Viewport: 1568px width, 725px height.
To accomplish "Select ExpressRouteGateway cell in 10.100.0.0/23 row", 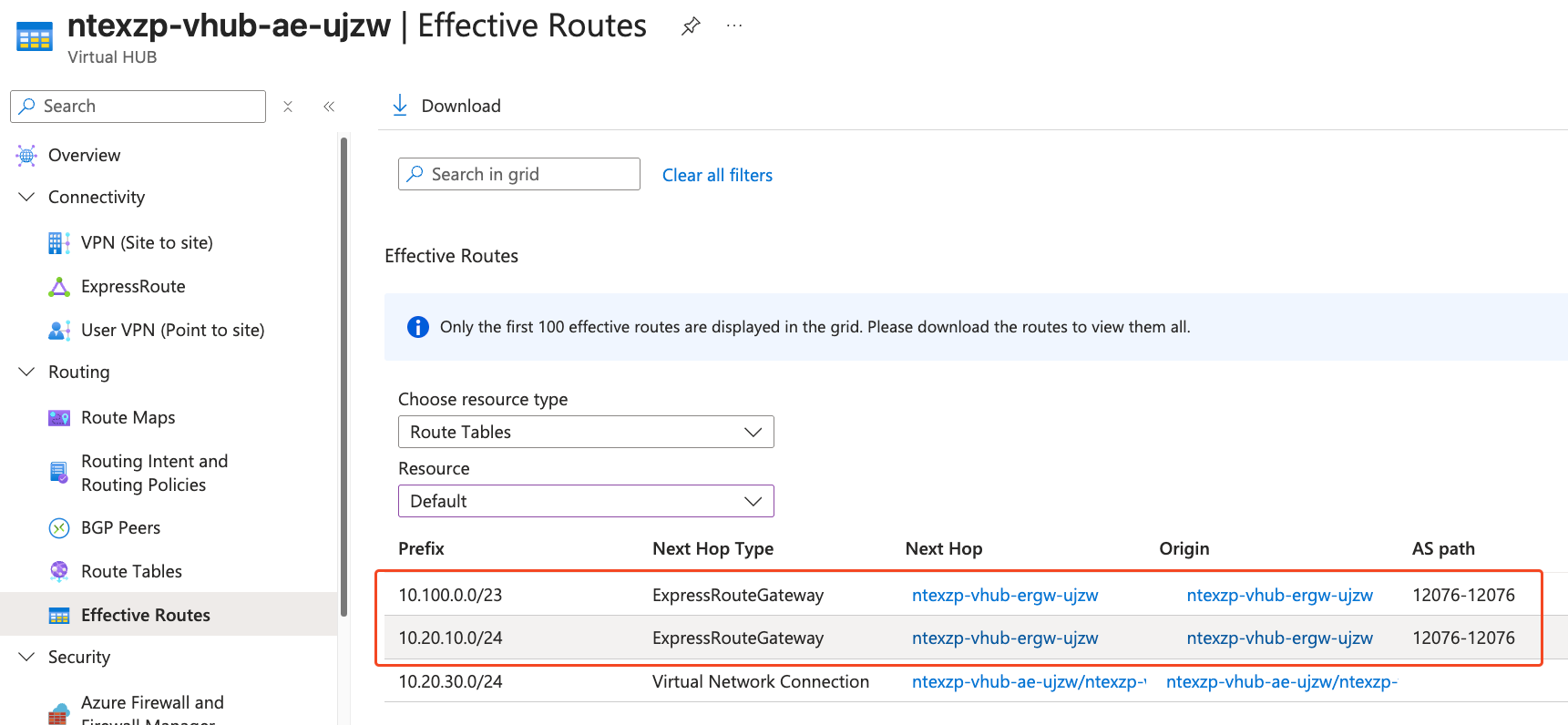I will tap(738, 596).
